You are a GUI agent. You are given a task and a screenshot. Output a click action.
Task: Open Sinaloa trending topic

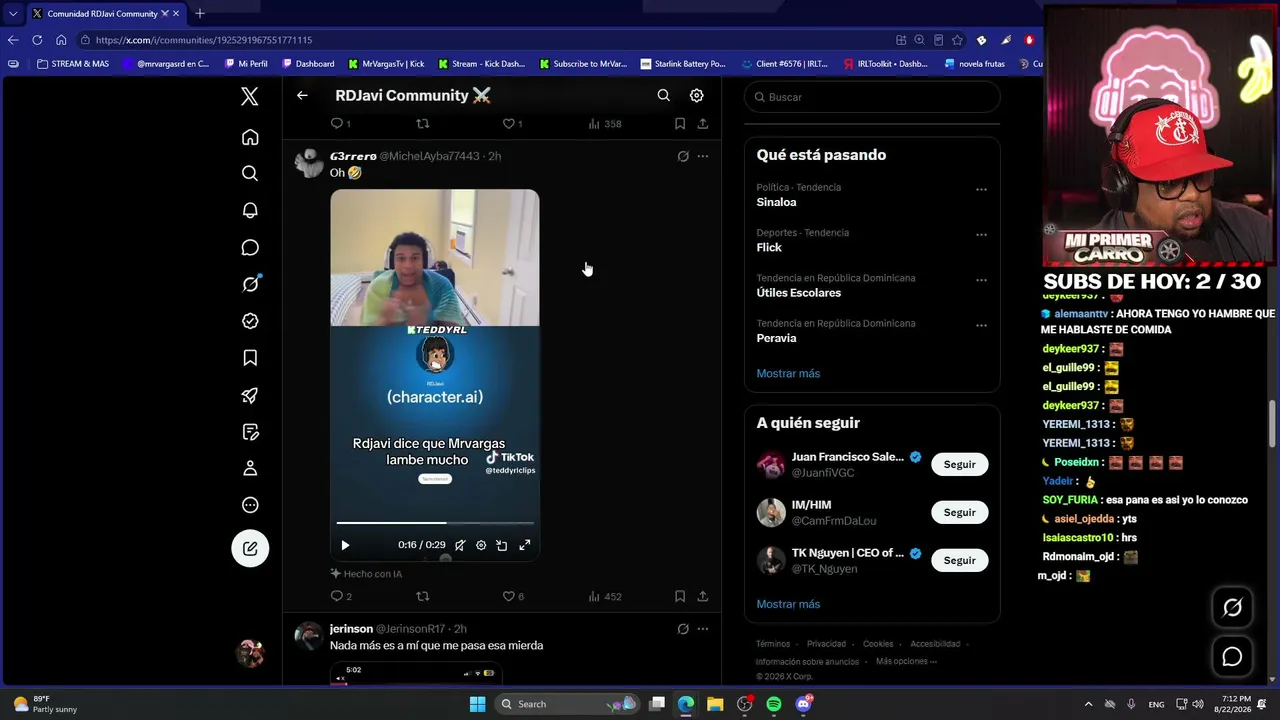[x=776, y=202]
